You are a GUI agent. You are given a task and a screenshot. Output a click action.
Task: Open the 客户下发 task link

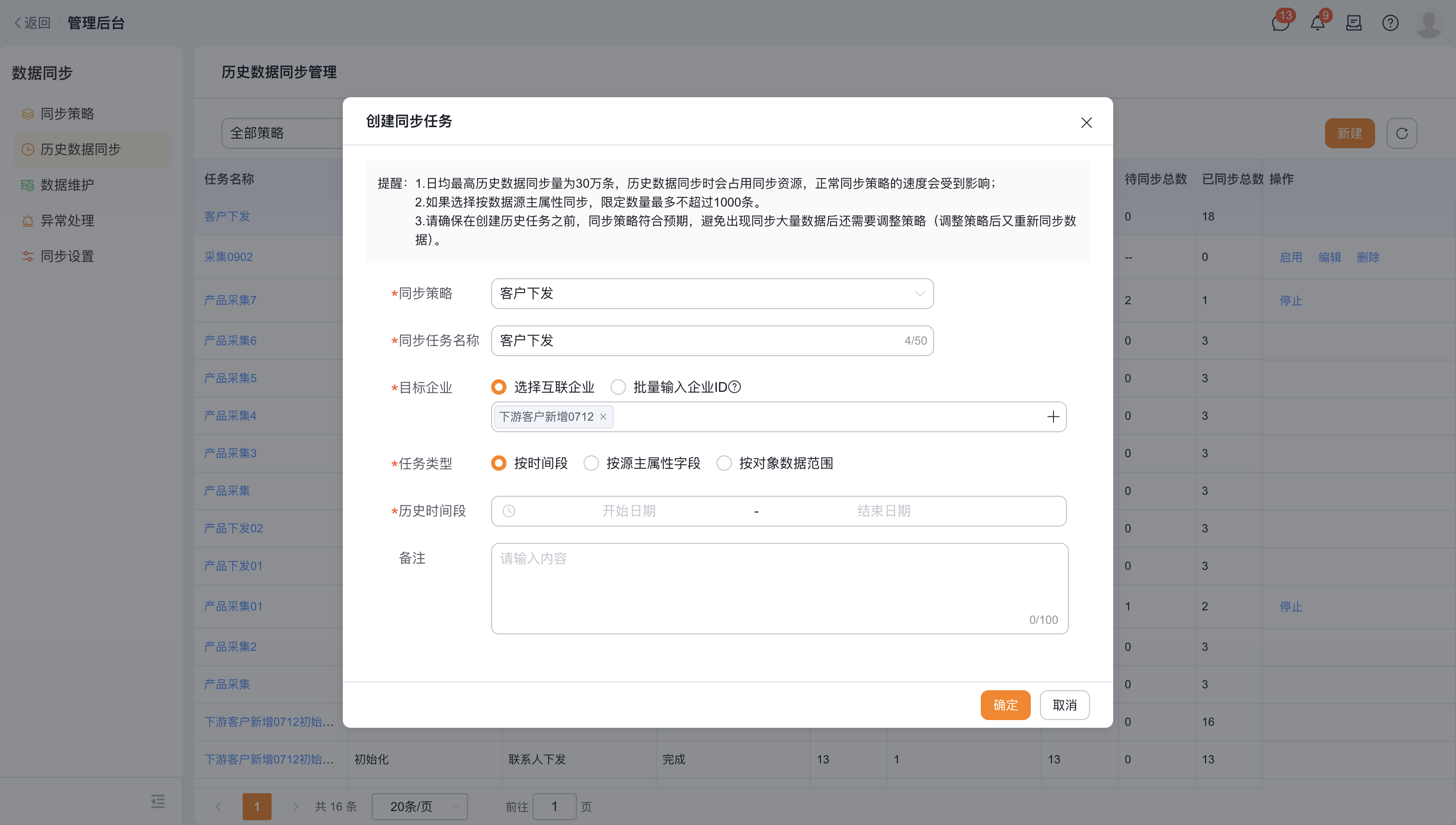(227, 217)
